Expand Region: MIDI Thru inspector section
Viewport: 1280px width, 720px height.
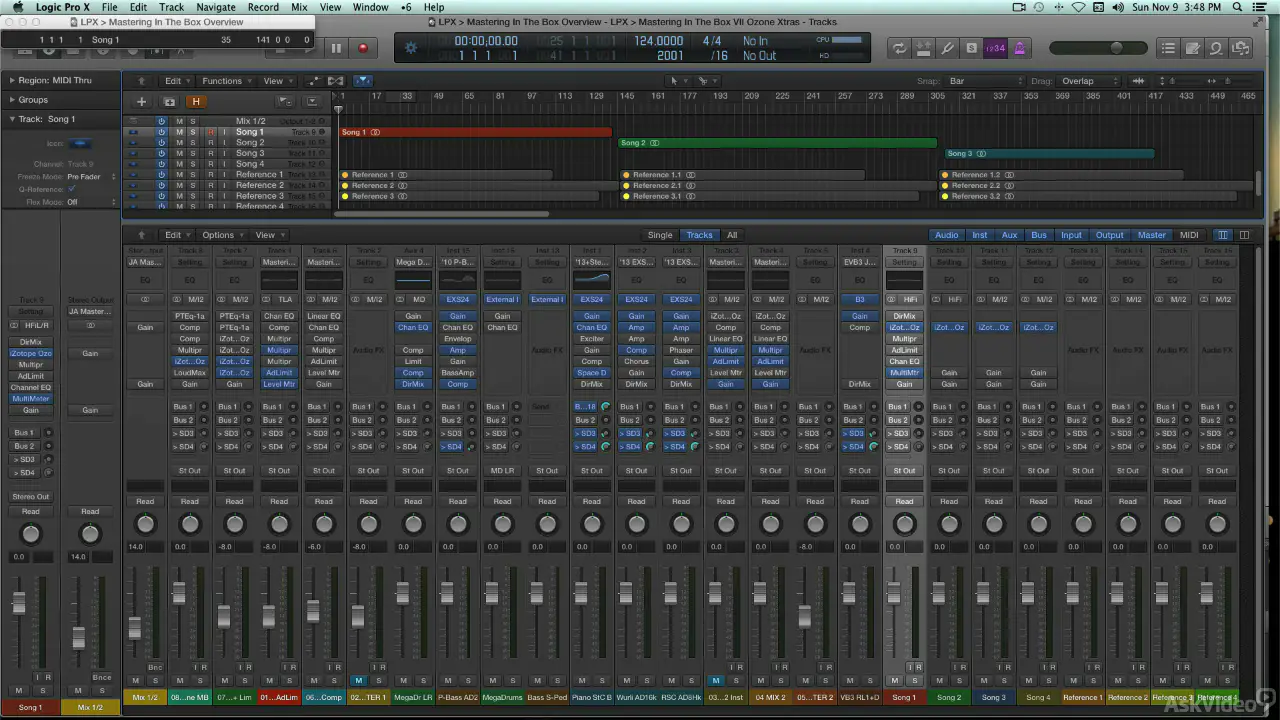[x=12, y=80]
